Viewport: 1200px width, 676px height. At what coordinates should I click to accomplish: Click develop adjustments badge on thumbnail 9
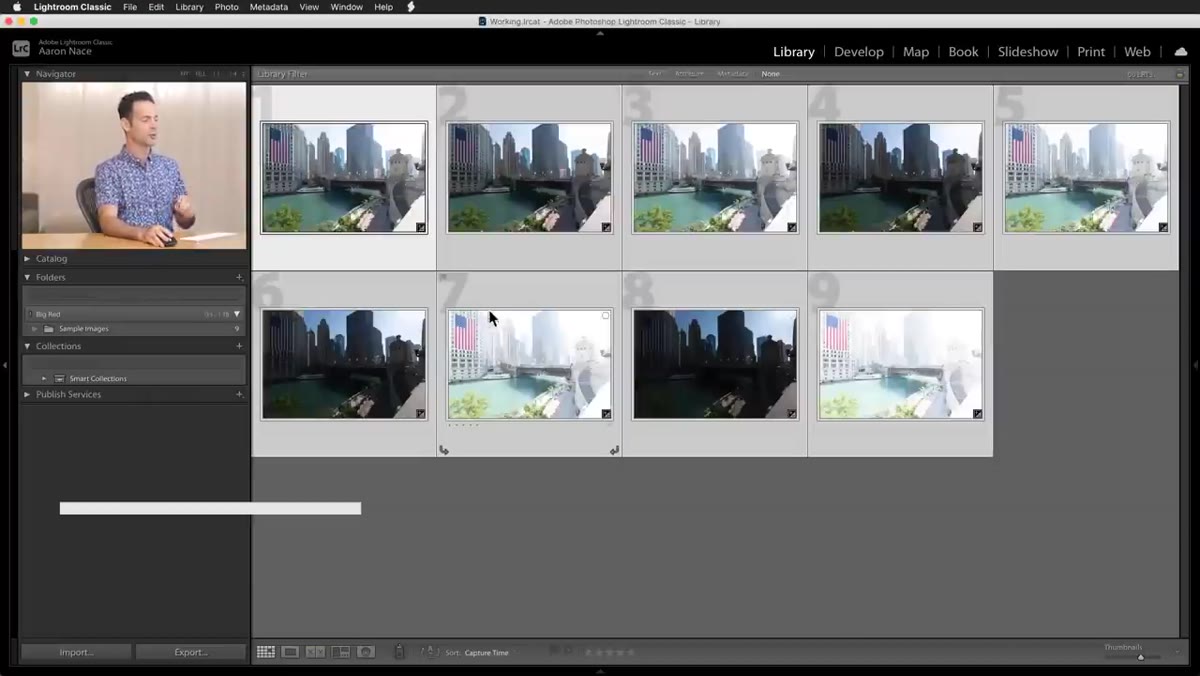[x=977, y=414]
